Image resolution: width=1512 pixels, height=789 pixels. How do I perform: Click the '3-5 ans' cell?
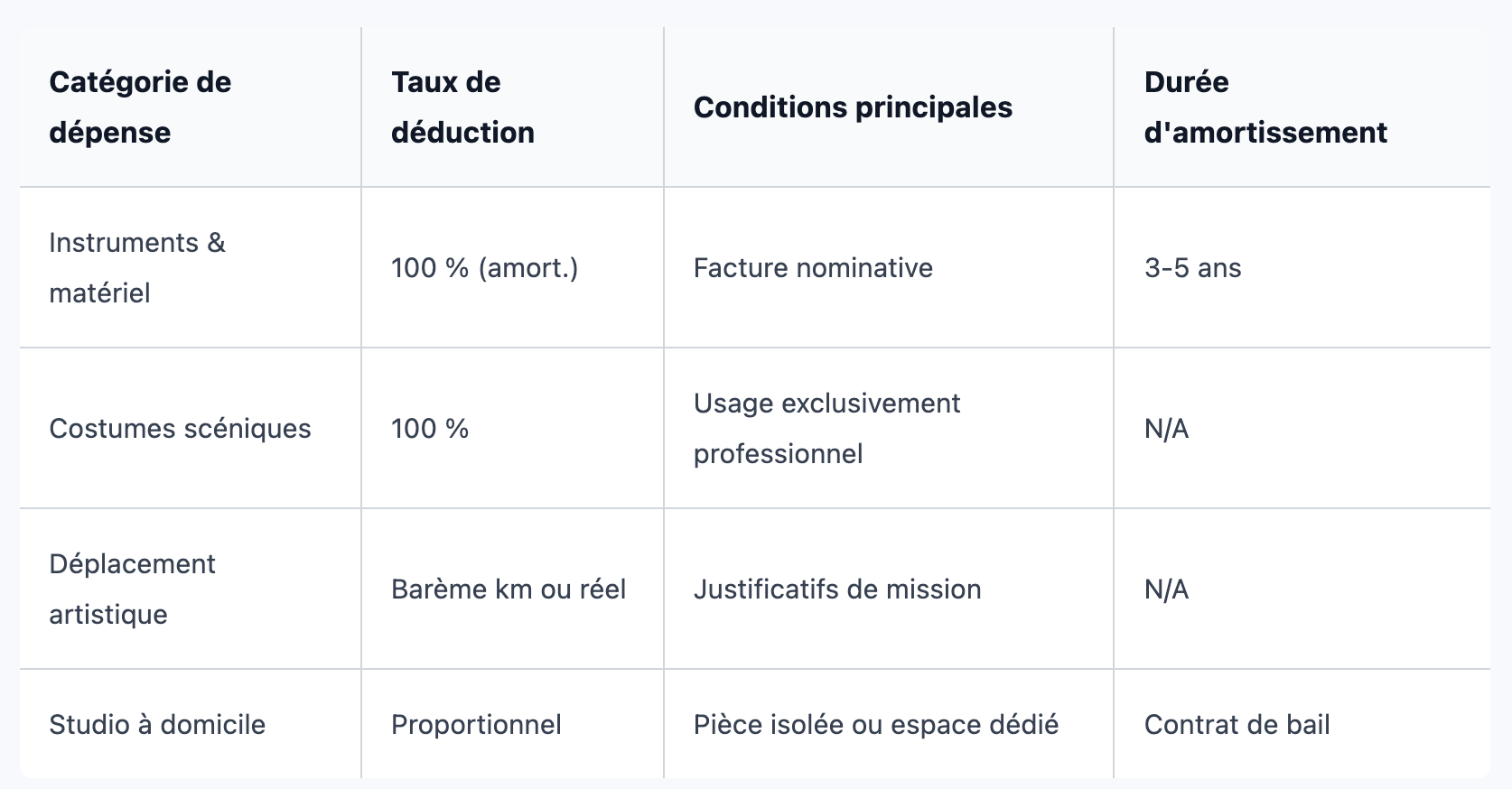point(1302,268)
